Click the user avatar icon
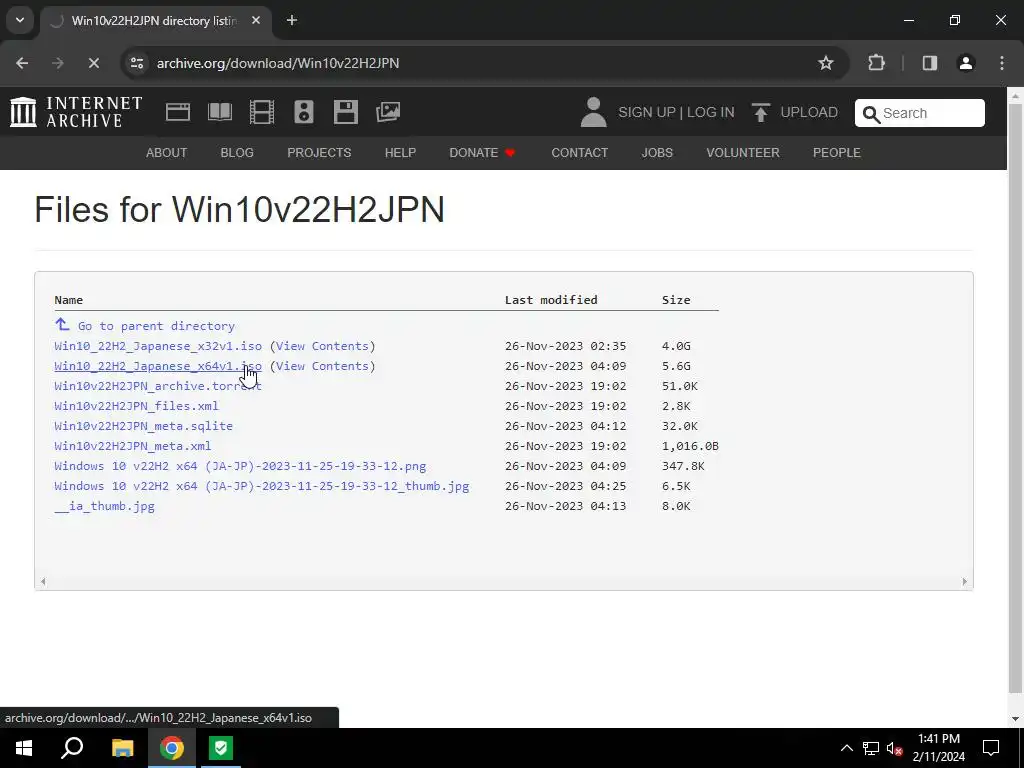1024x768 pixels. [593, 112]
